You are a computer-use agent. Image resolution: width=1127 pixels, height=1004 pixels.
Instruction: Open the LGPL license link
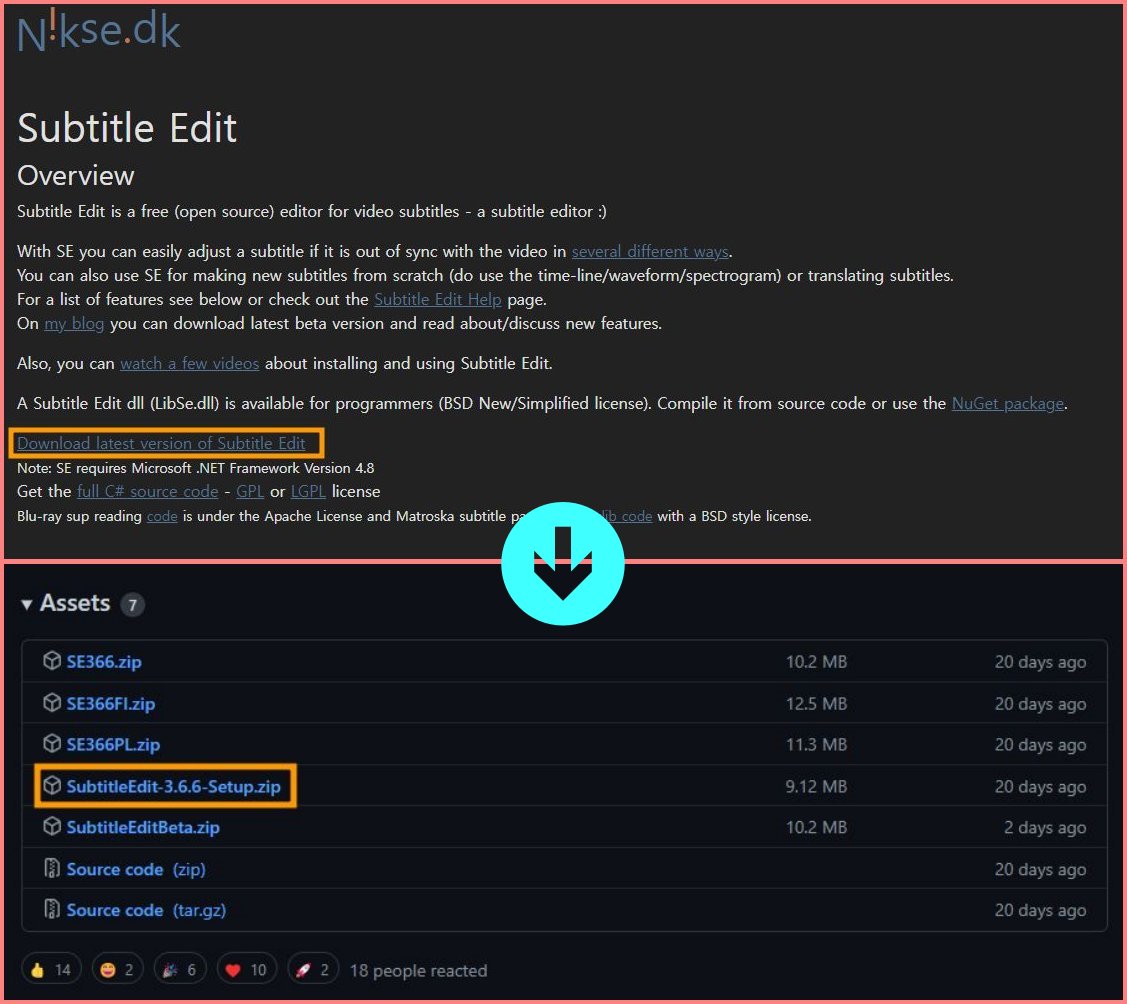point(308,492)
